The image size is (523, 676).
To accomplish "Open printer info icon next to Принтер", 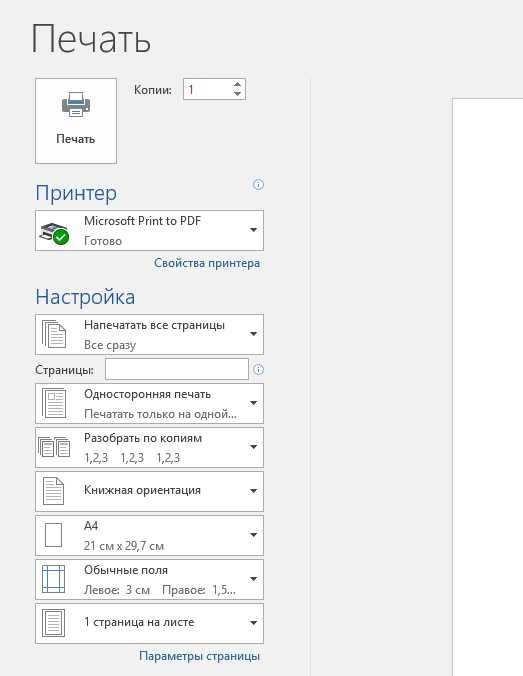I will coord(258,185).
